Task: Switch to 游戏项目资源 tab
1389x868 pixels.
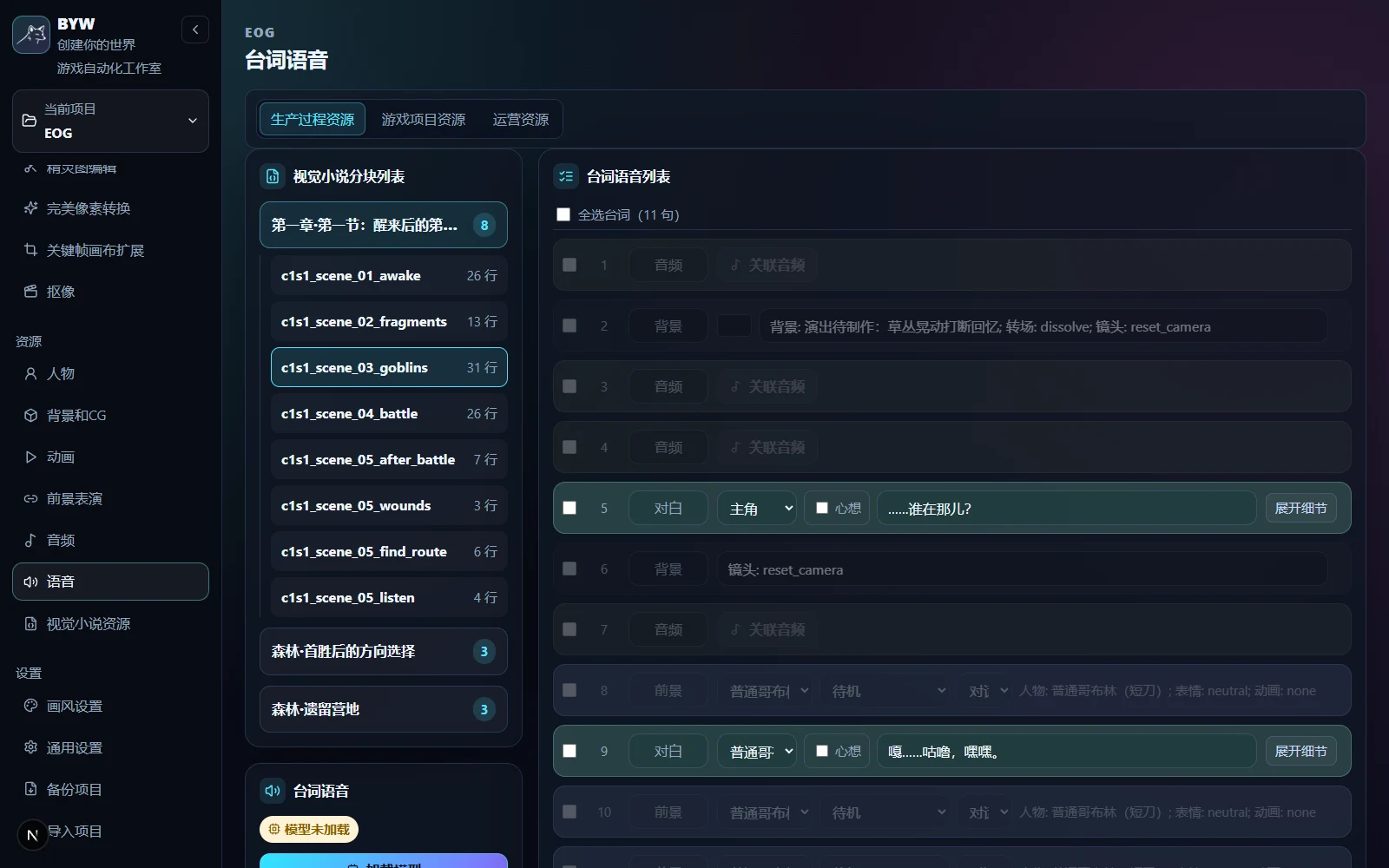Action: pyautogui.click(x=424, y=119)
